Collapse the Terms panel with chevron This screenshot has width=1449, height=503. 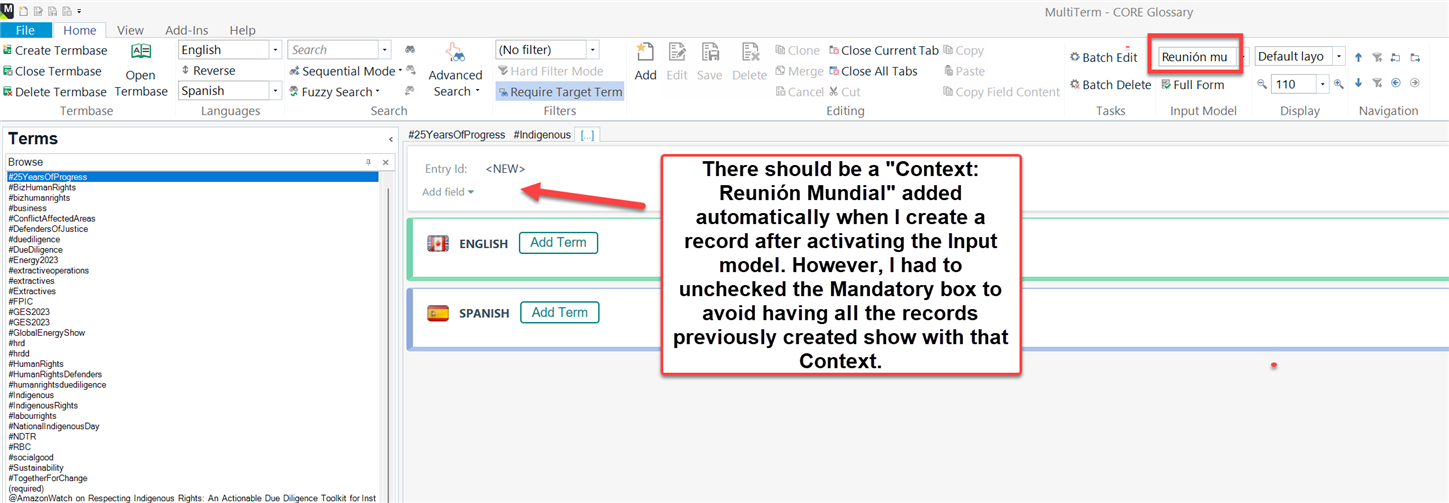click(x=391, y=140)
